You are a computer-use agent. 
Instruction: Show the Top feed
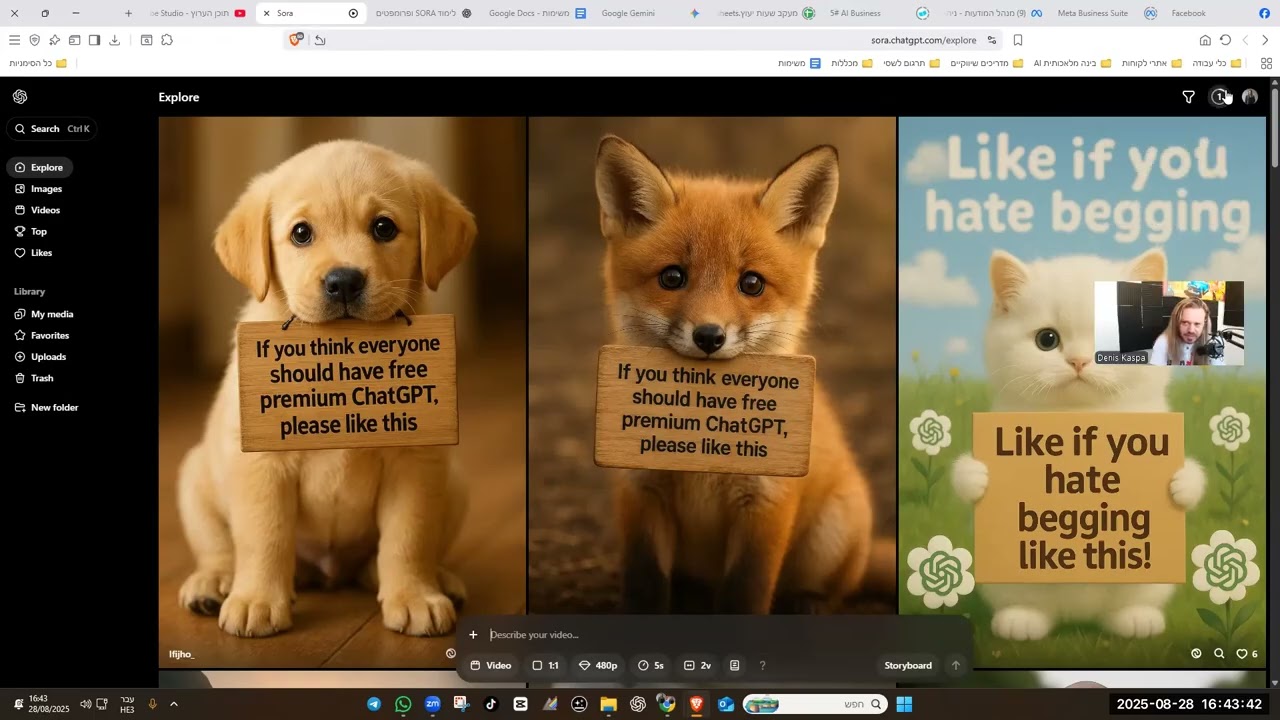pyautogui.click(x=31, y=231)
